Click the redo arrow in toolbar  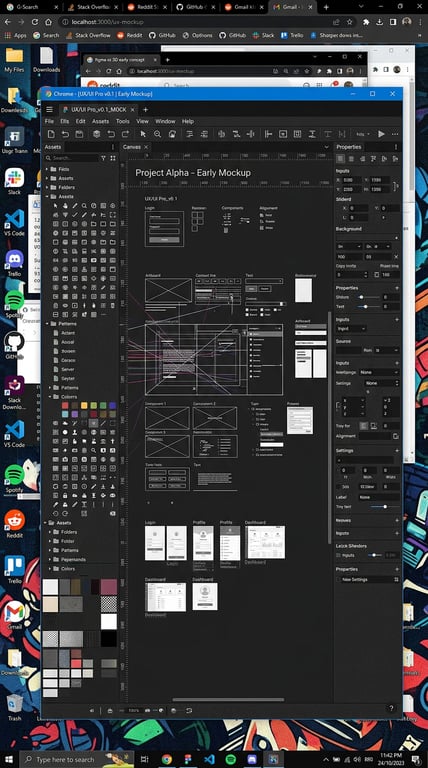pyautogui.click(x=125, y=134)
